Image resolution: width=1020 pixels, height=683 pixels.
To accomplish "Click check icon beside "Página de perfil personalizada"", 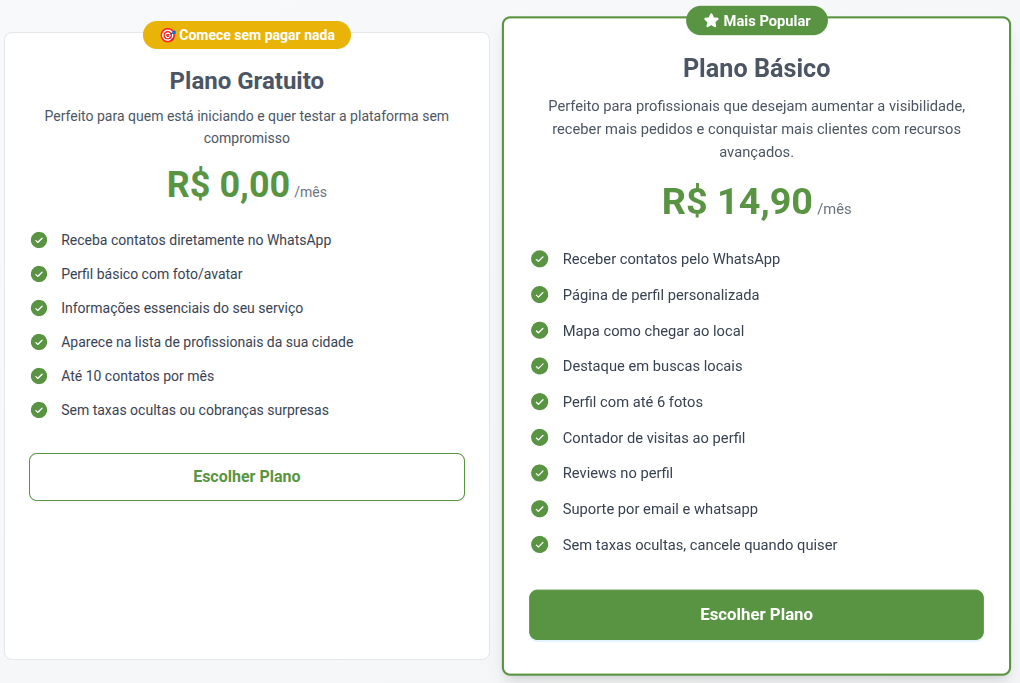I will click(x=540, y=295).
